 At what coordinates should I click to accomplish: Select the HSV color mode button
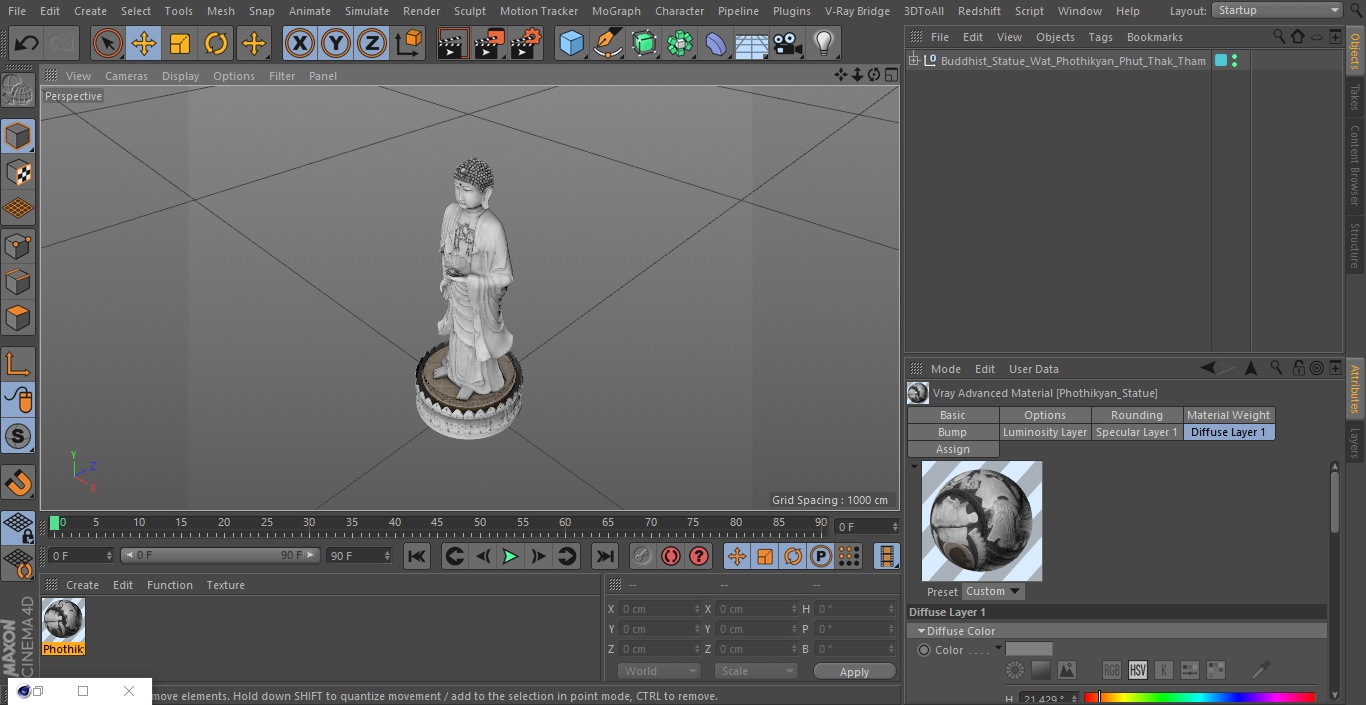click(1138, 670)
